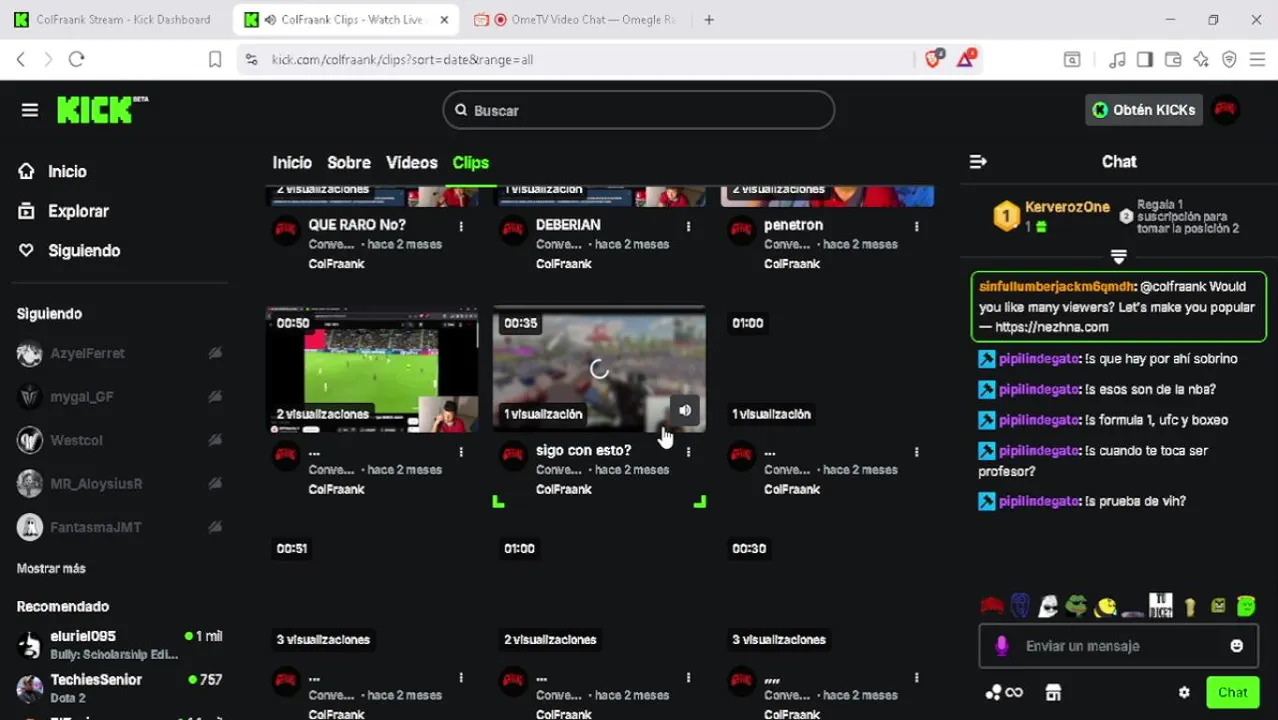The height and width of the screenshot is (720, 1278).
Task: Open options menu for the "DEBERIAN" clip
Action: point(688,227)
